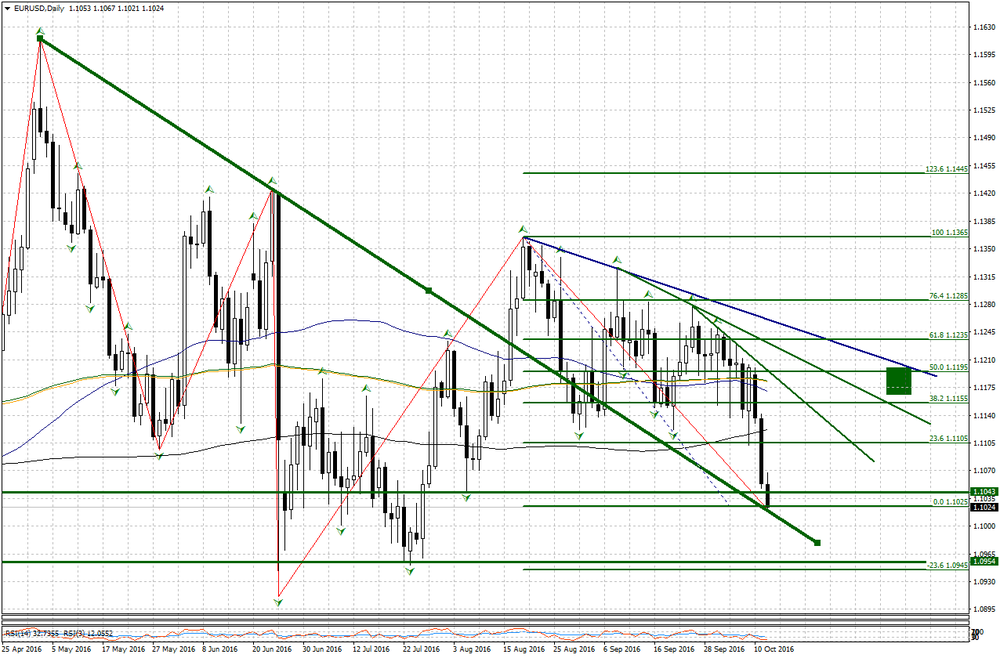The height and width of the screenshot is (658, 1000).
Task: Click the 1.1420 price scale value
Action: (x=985, y=193)
